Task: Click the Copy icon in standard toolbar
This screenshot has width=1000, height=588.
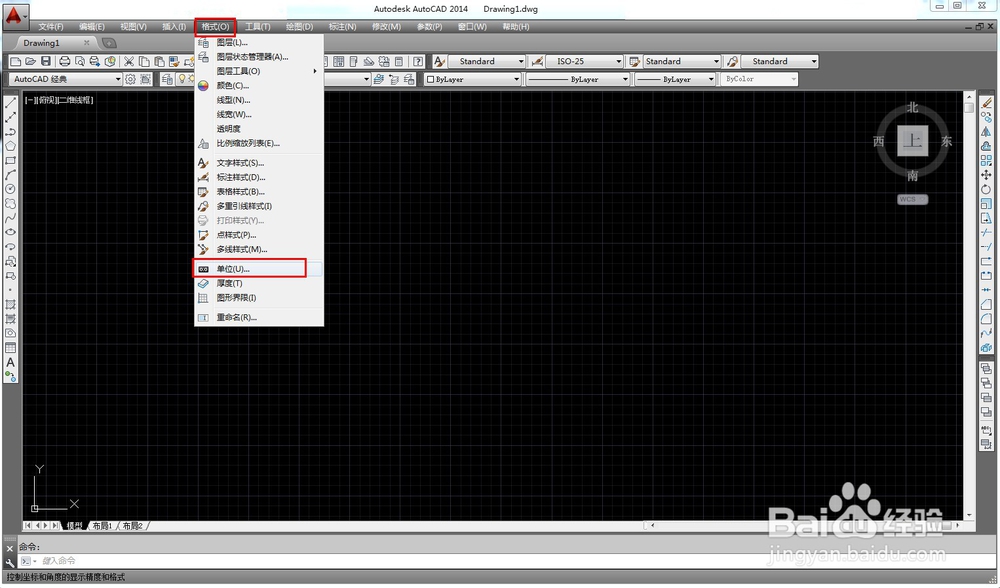Action: pos(144,61)
